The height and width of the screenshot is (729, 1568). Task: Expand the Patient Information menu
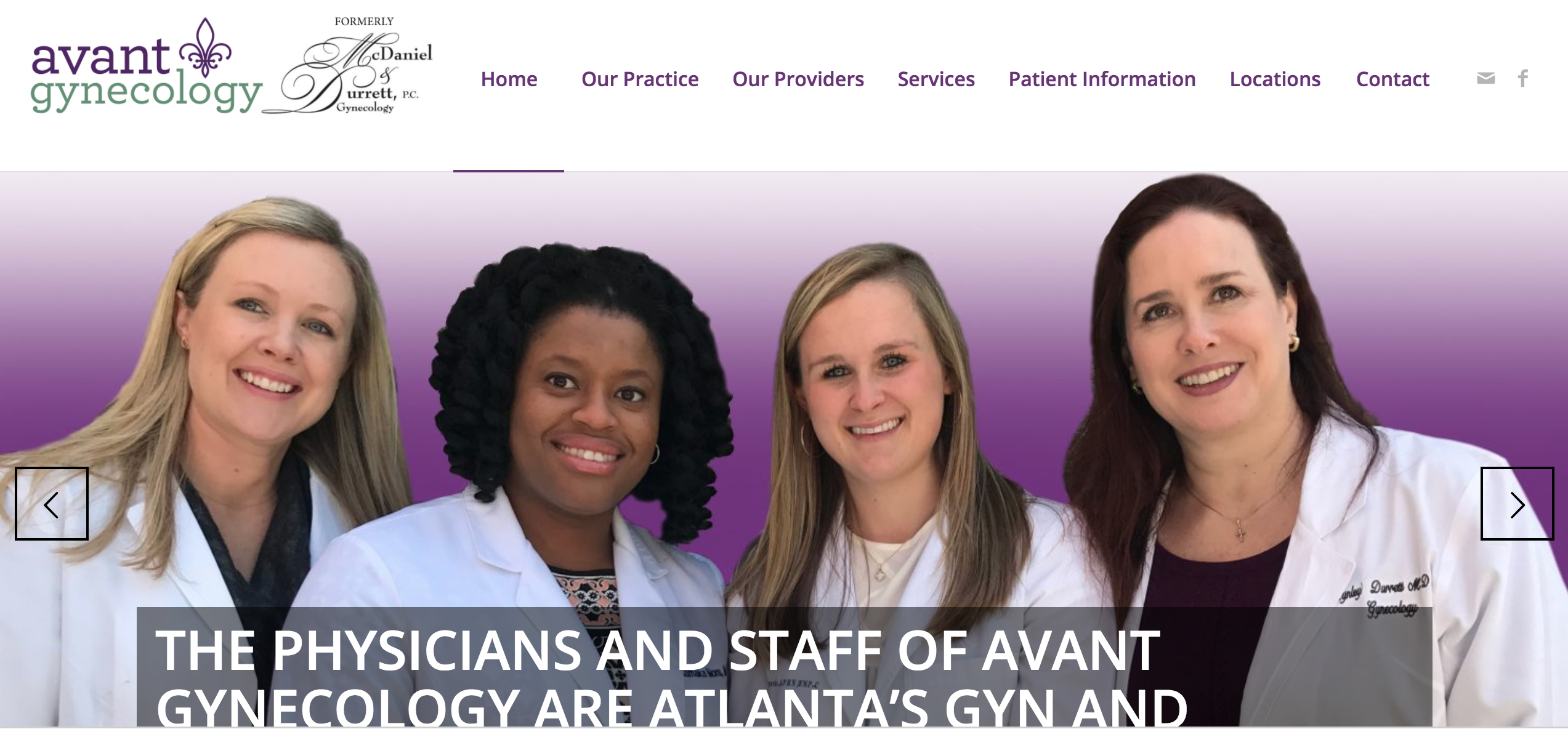1102,79
